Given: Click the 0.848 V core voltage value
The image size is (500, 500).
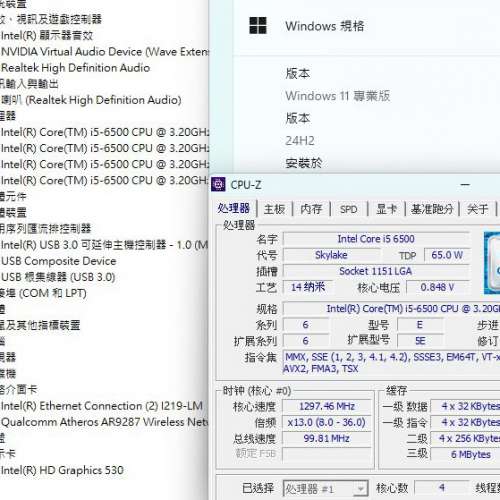Looking at the screenshot, I should click(437, 287).
